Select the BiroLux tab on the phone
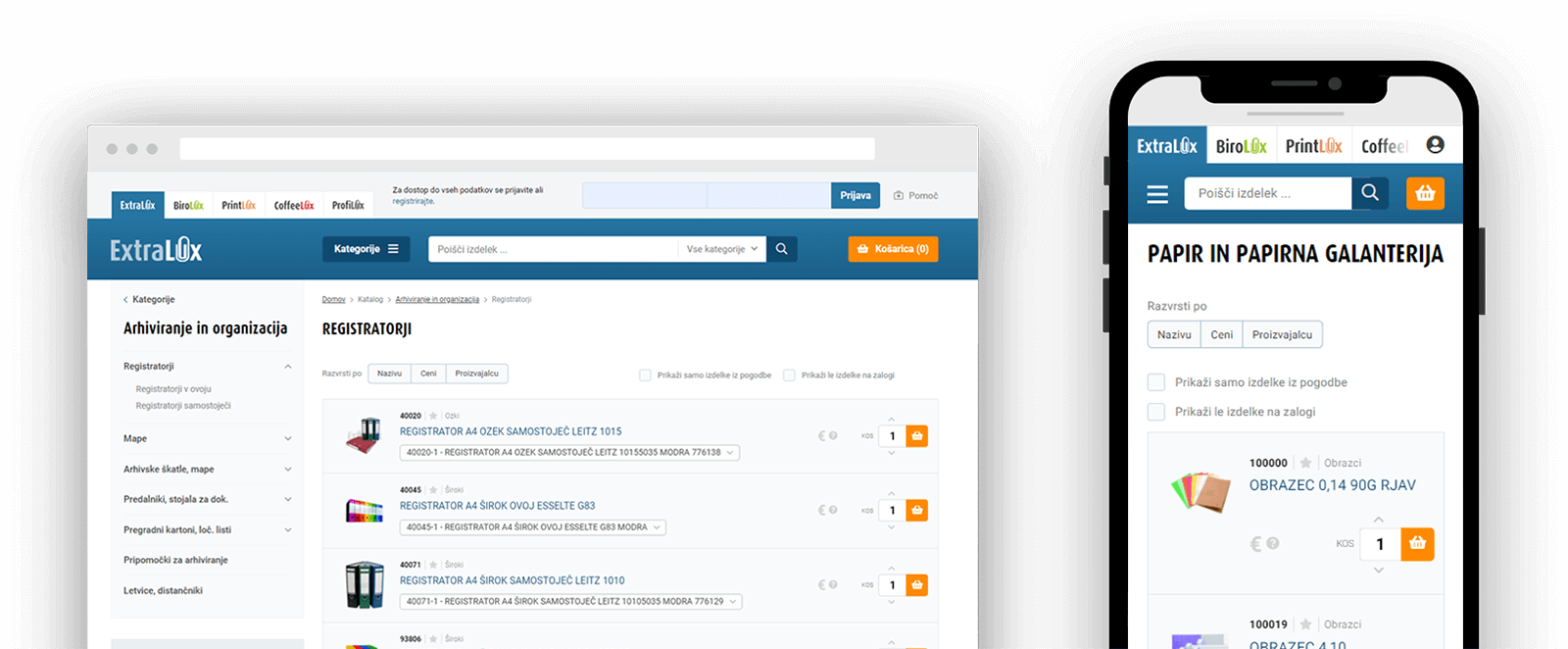1568x649 pixels. pos(1242,146)
